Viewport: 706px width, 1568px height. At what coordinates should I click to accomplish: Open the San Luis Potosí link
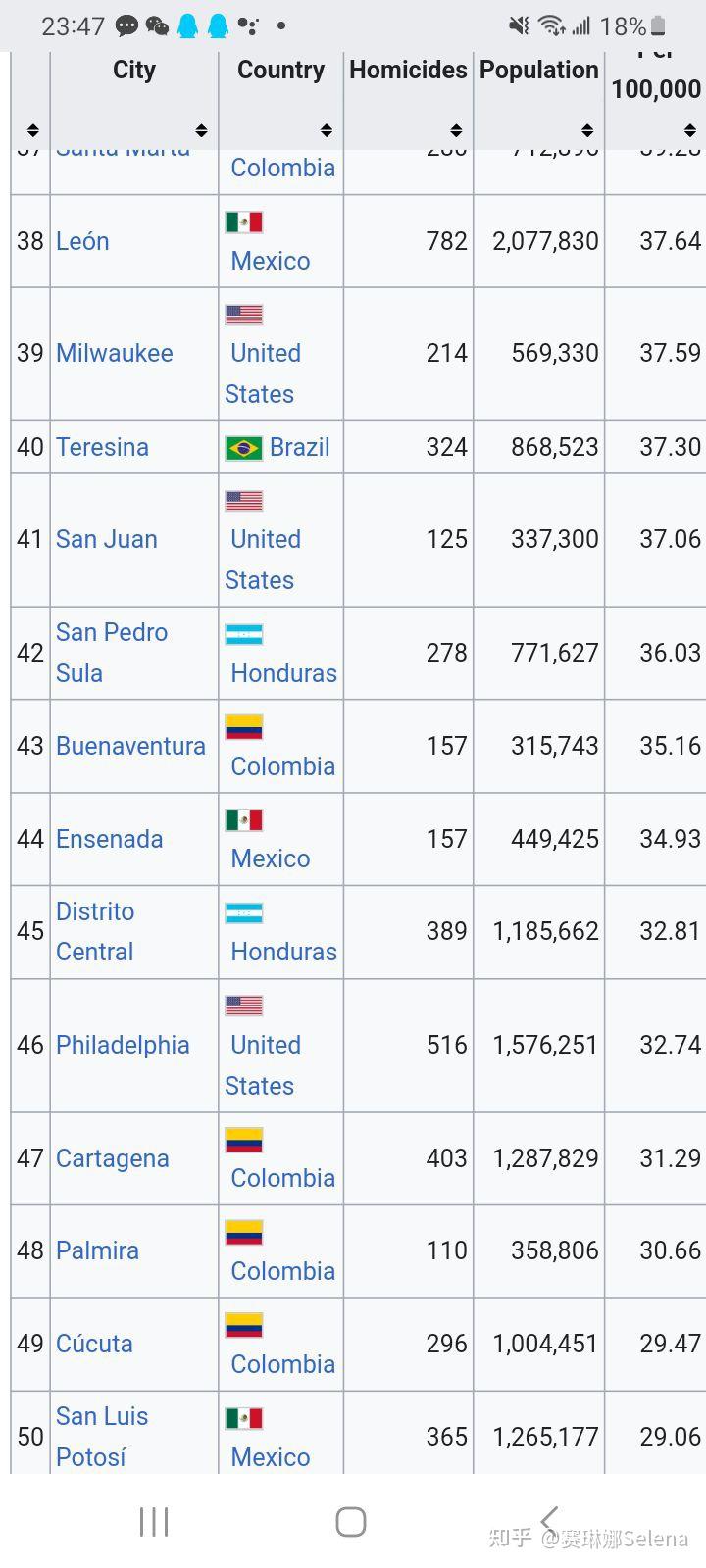pyautogui.click(x=102, y=1437)
